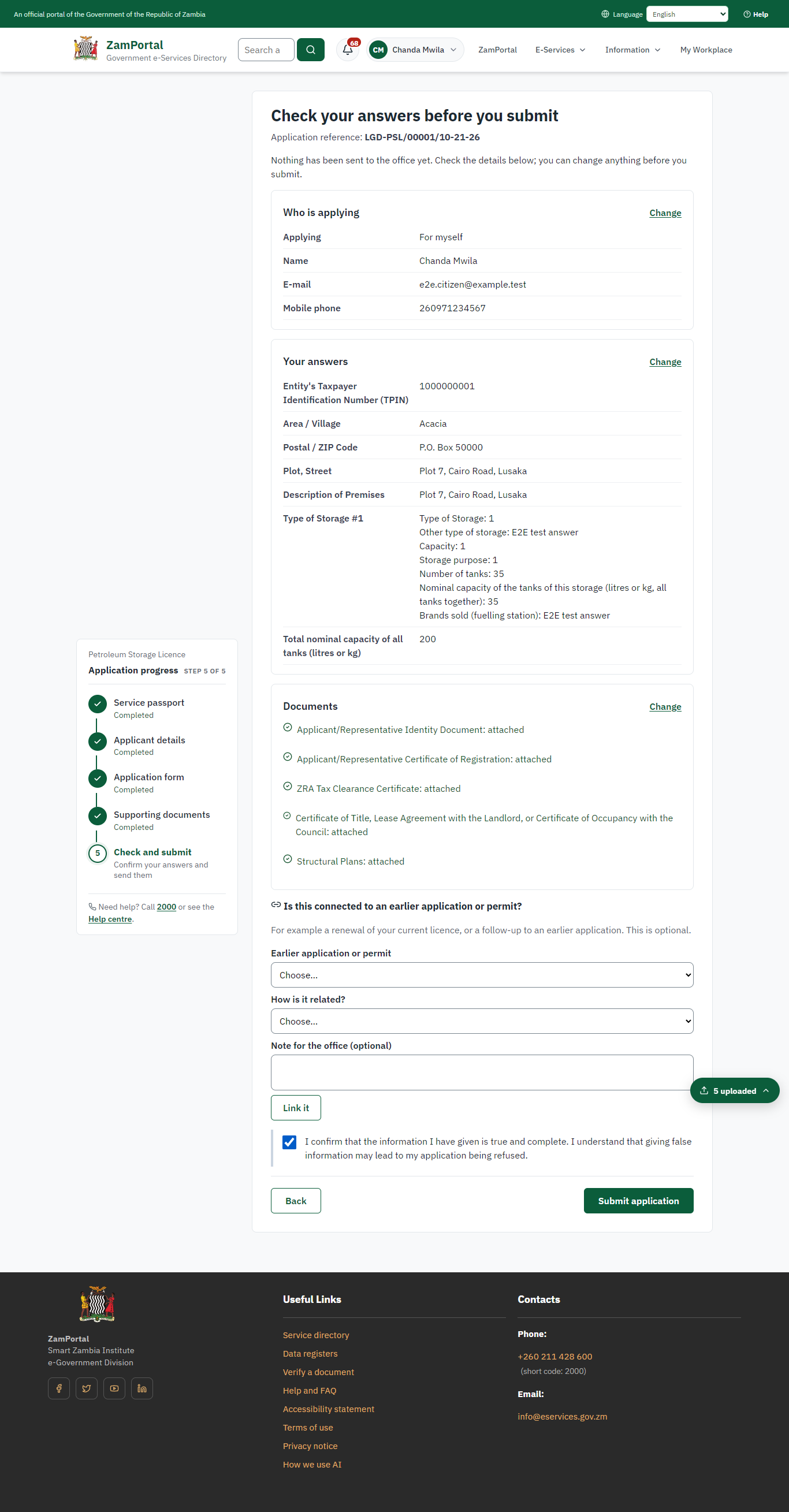Click the search magnifier button
The width and height of the screenshot is (789, 1512).
pos(311,50)
